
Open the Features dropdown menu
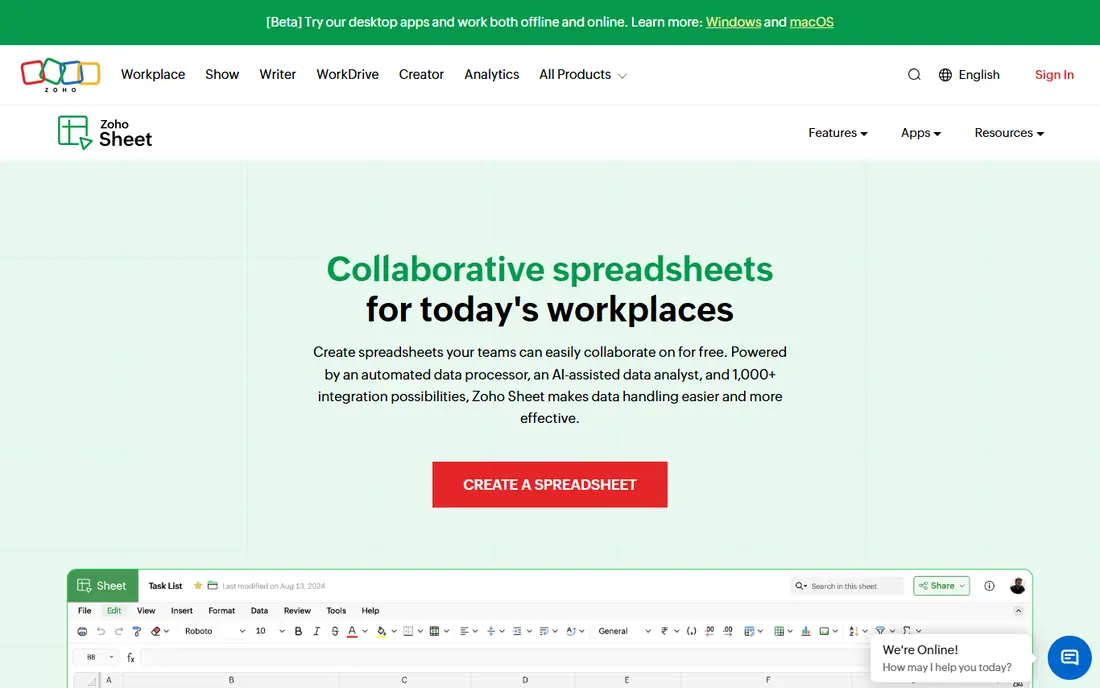point(838,133)
